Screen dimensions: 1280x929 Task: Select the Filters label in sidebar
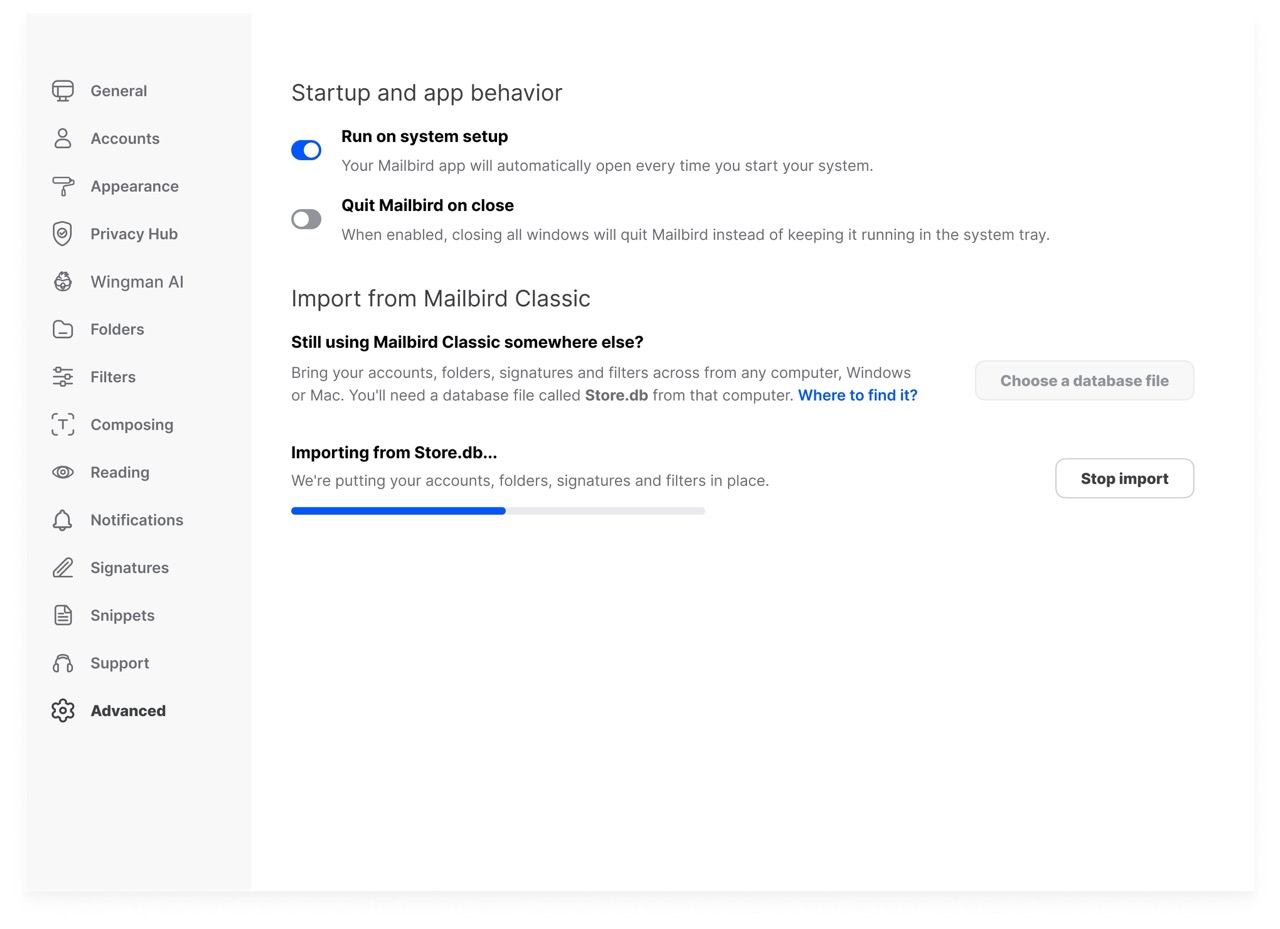click(113, 377)
